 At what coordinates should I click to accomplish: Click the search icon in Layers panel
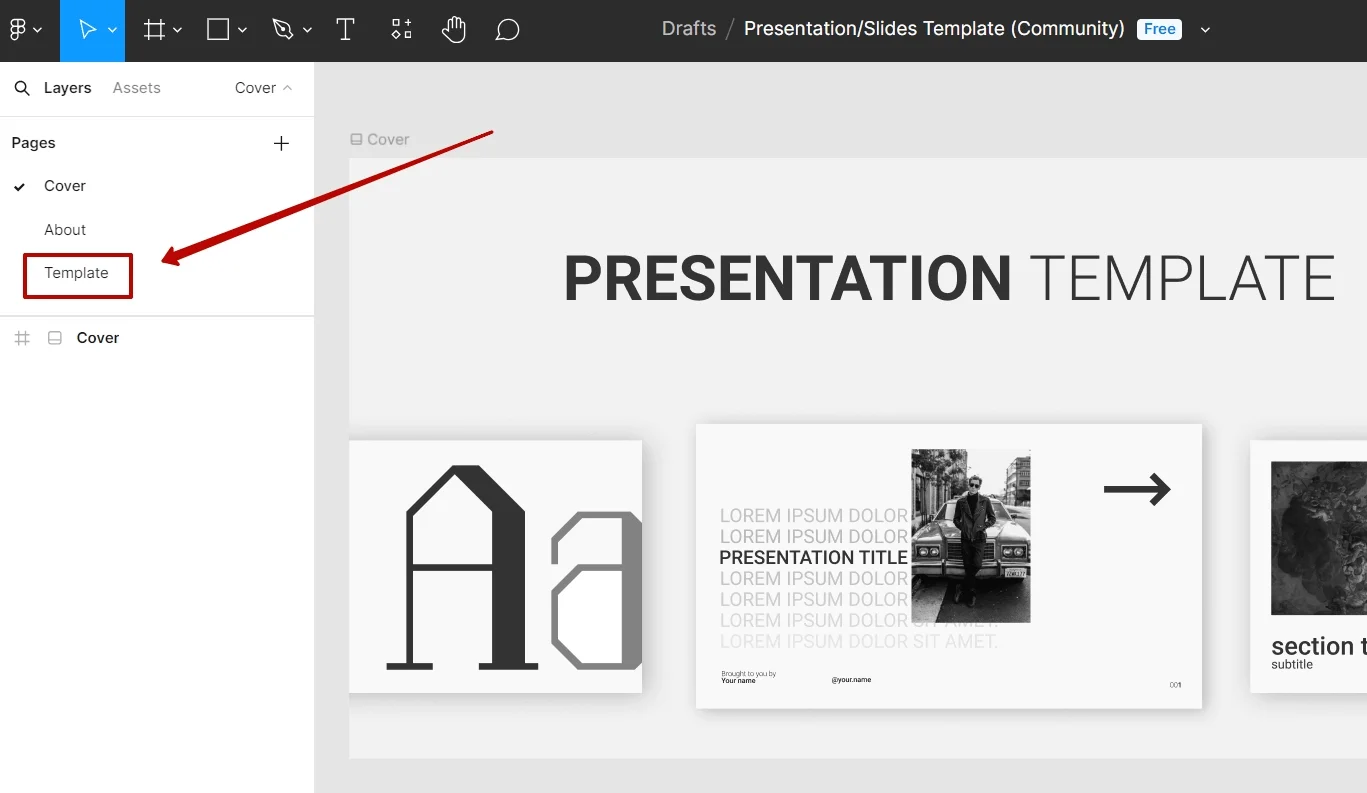[x=22, y=88]
